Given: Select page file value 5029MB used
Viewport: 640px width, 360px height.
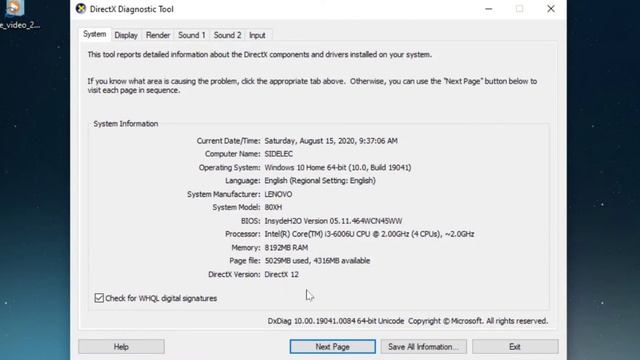Looking at the screenshot, I should [x=317, y=260].
